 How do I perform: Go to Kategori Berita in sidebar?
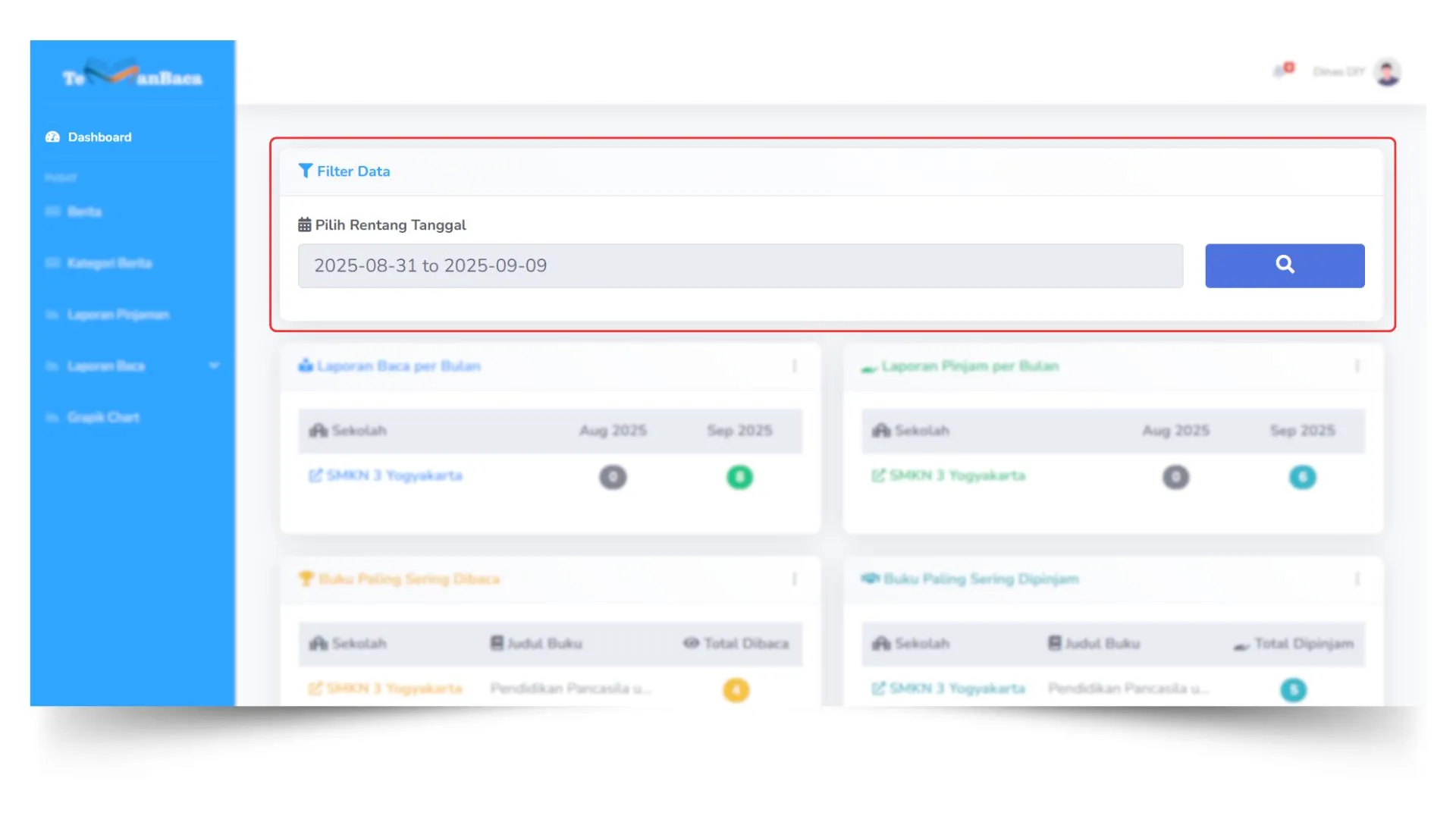tap(109, 263)
